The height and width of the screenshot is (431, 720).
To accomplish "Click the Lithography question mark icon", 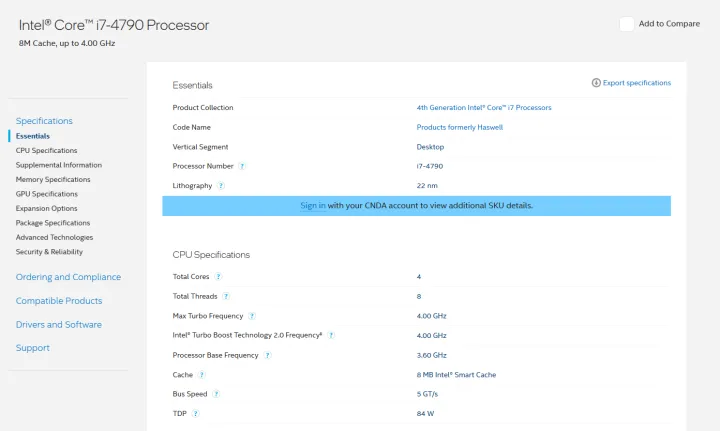I will coord(221,186).
